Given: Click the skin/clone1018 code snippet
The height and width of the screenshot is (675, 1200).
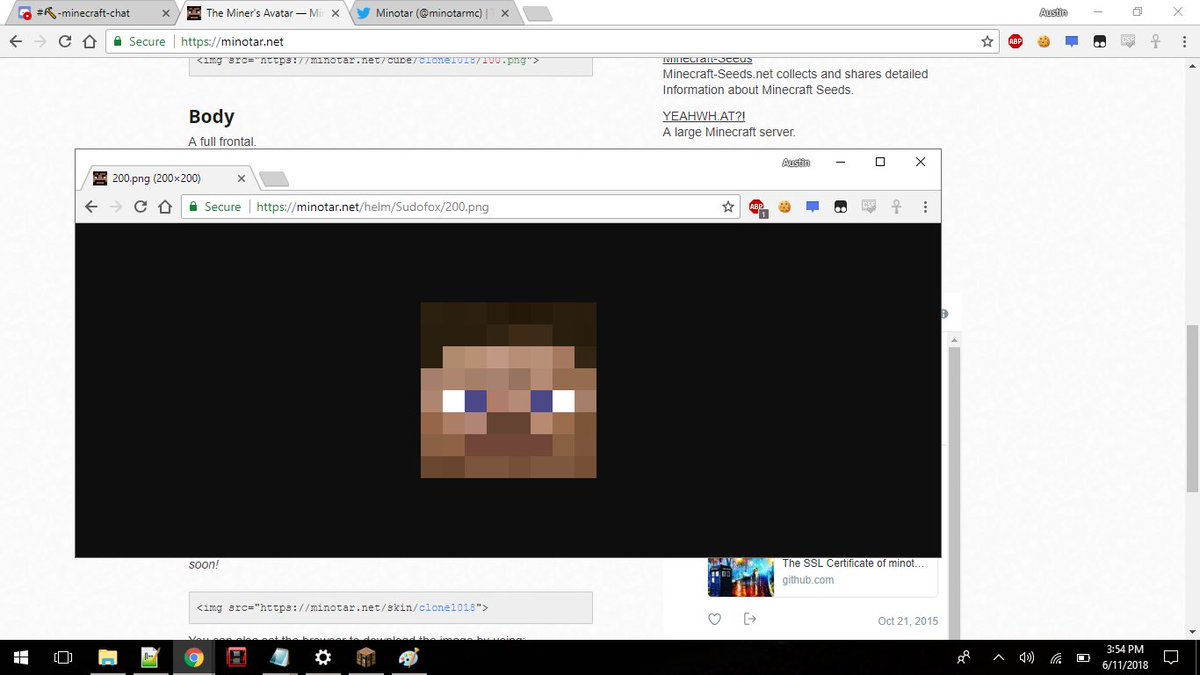Looking at the screenshot, I should 390,607.
